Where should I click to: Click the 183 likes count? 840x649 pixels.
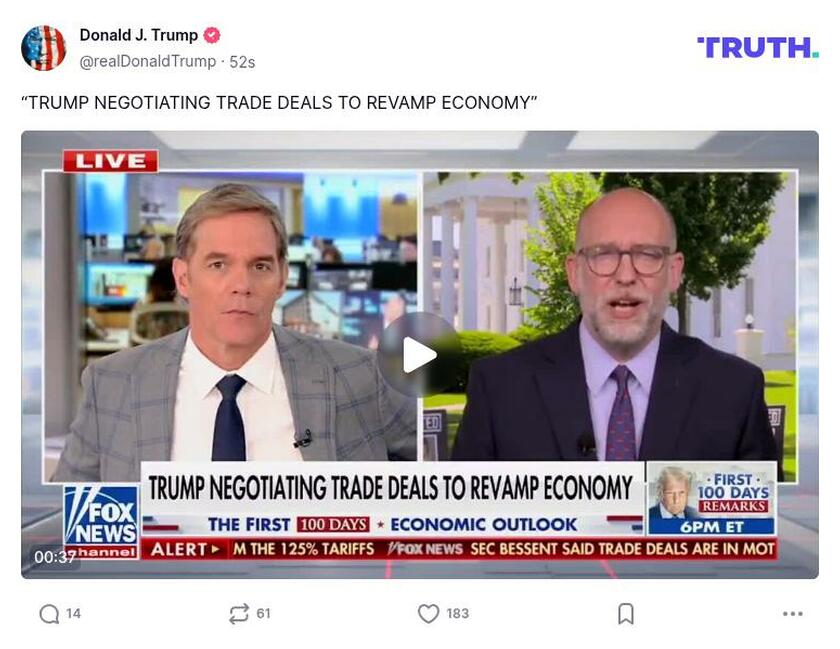[x=457, y=614]
